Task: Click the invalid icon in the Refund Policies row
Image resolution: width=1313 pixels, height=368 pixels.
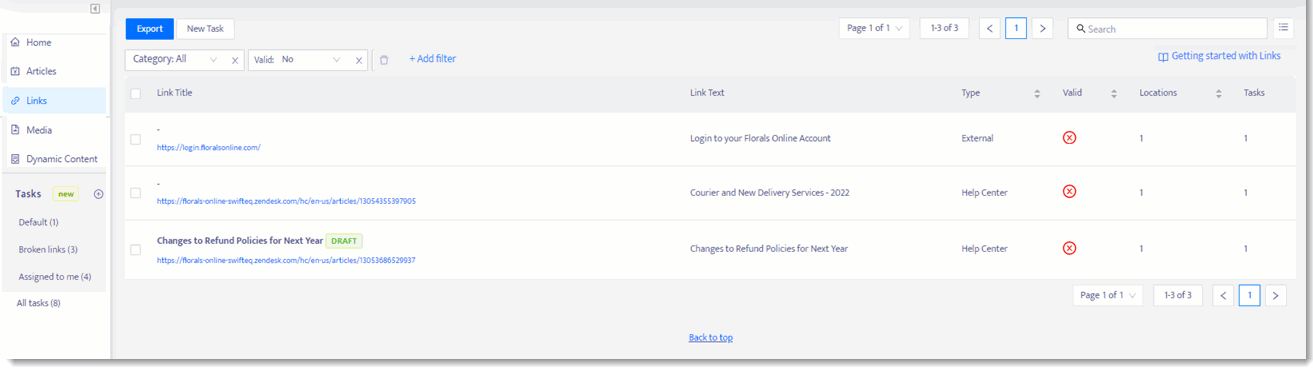Action: pyautogui.click(x=1069, y=248)
